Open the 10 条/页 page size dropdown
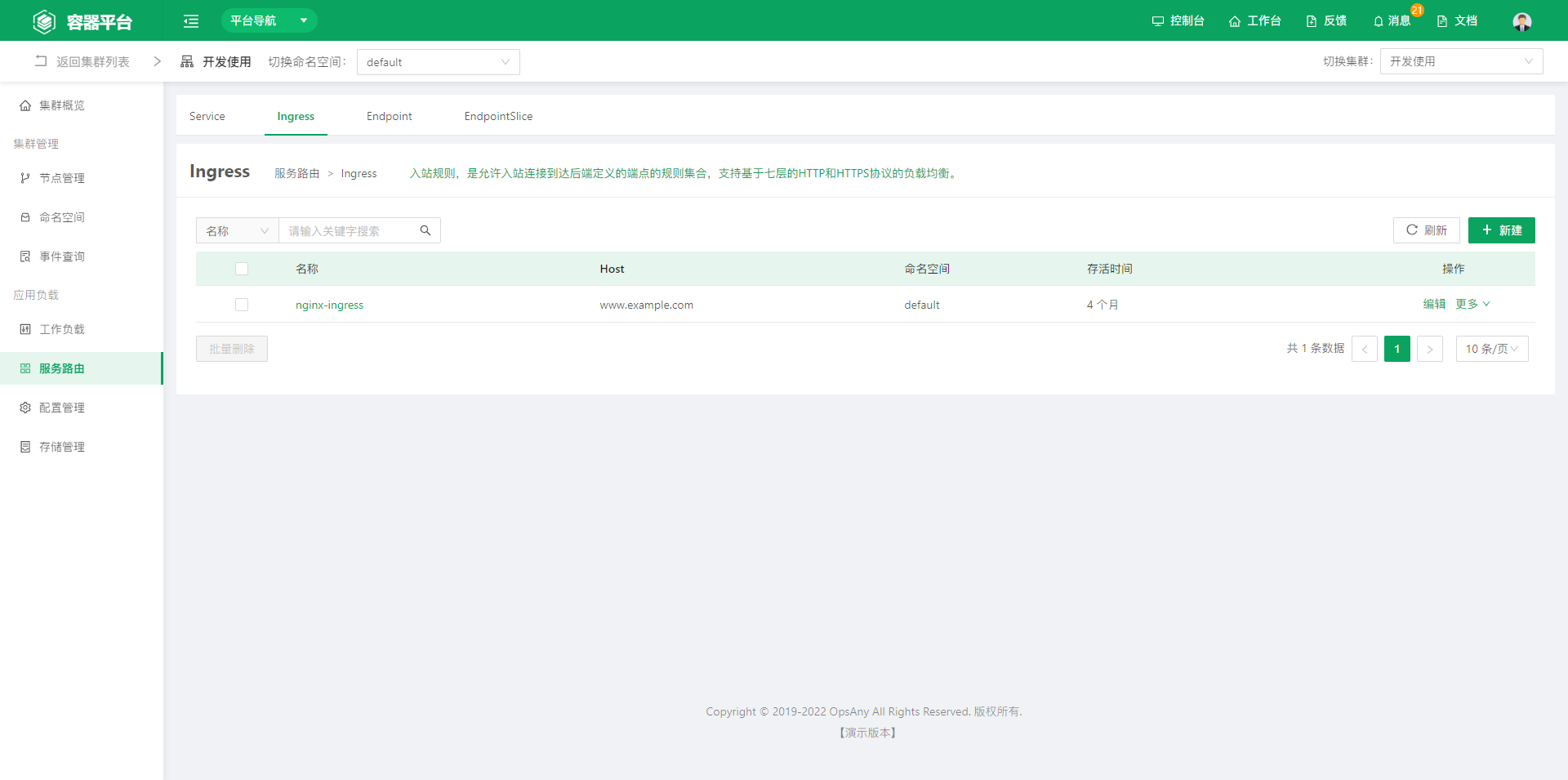This screenshot has width=1568, height=780. pos(1491,349)
